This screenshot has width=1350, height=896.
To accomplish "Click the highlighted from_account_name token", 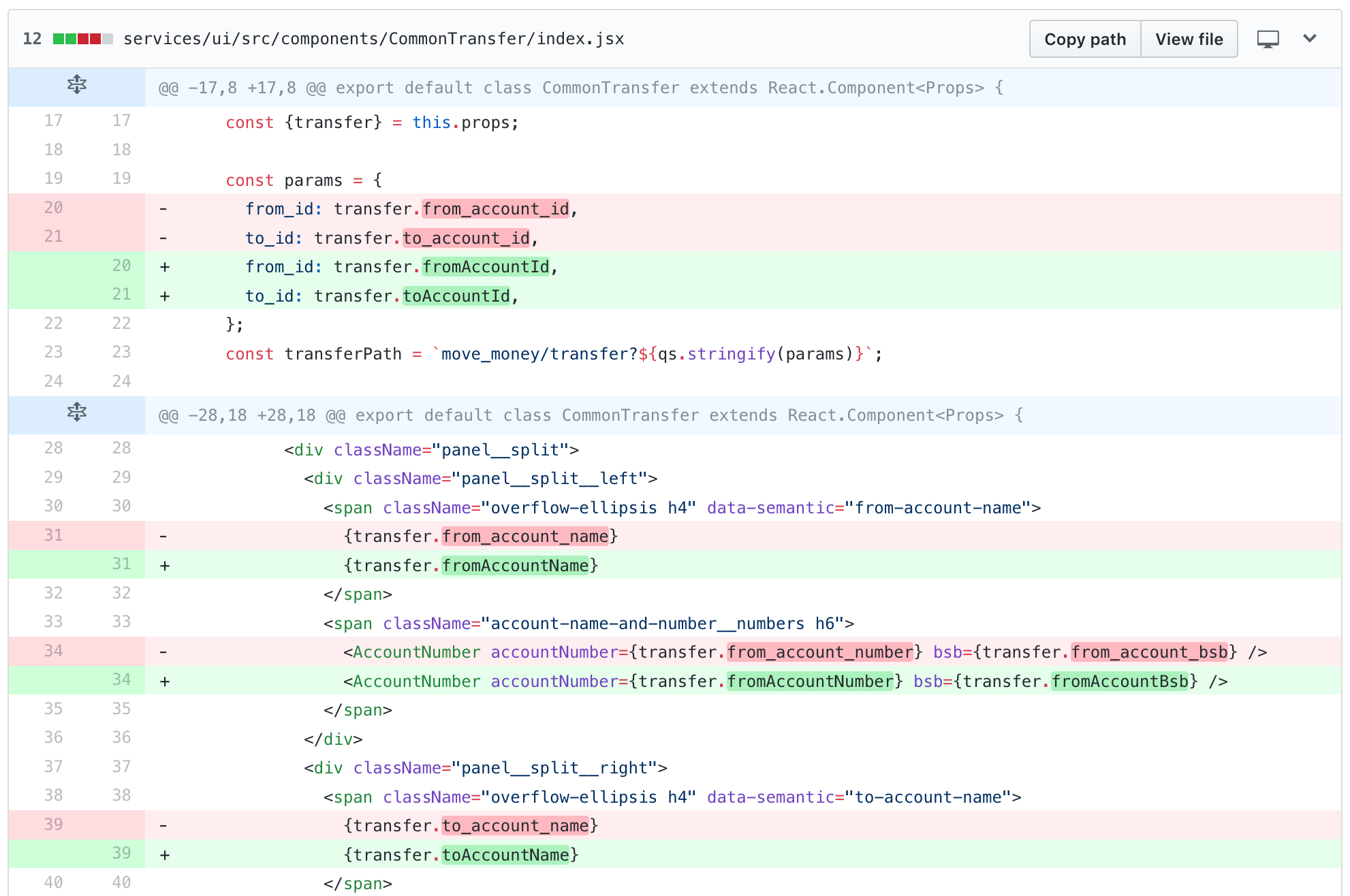I will (x=525, y=537).
